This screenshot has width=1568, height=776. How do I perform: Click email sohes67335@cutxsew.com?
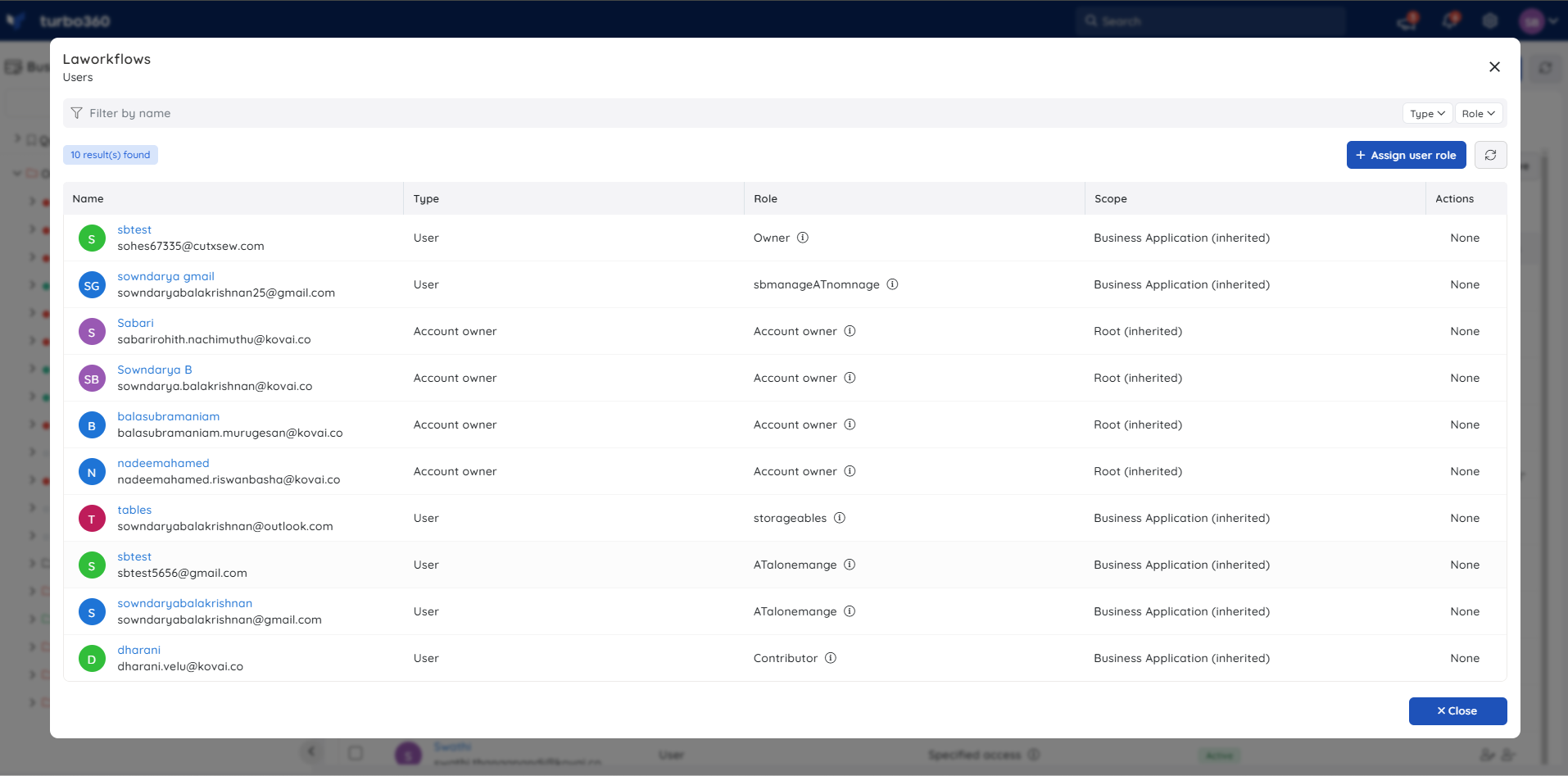coord(190,246)
